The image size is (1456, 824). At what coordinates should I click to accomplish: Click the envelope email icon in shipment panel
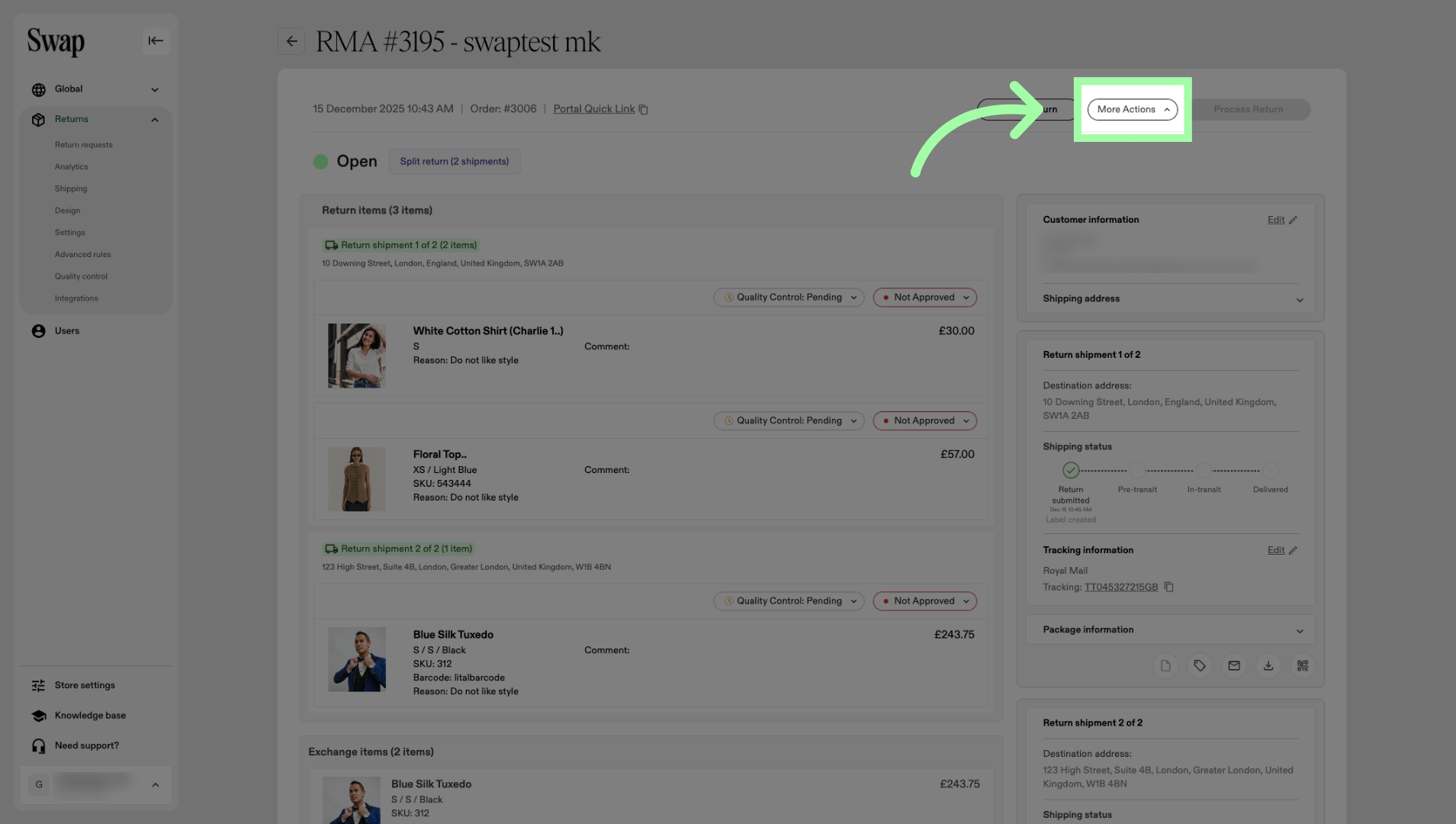(1234, 666)
